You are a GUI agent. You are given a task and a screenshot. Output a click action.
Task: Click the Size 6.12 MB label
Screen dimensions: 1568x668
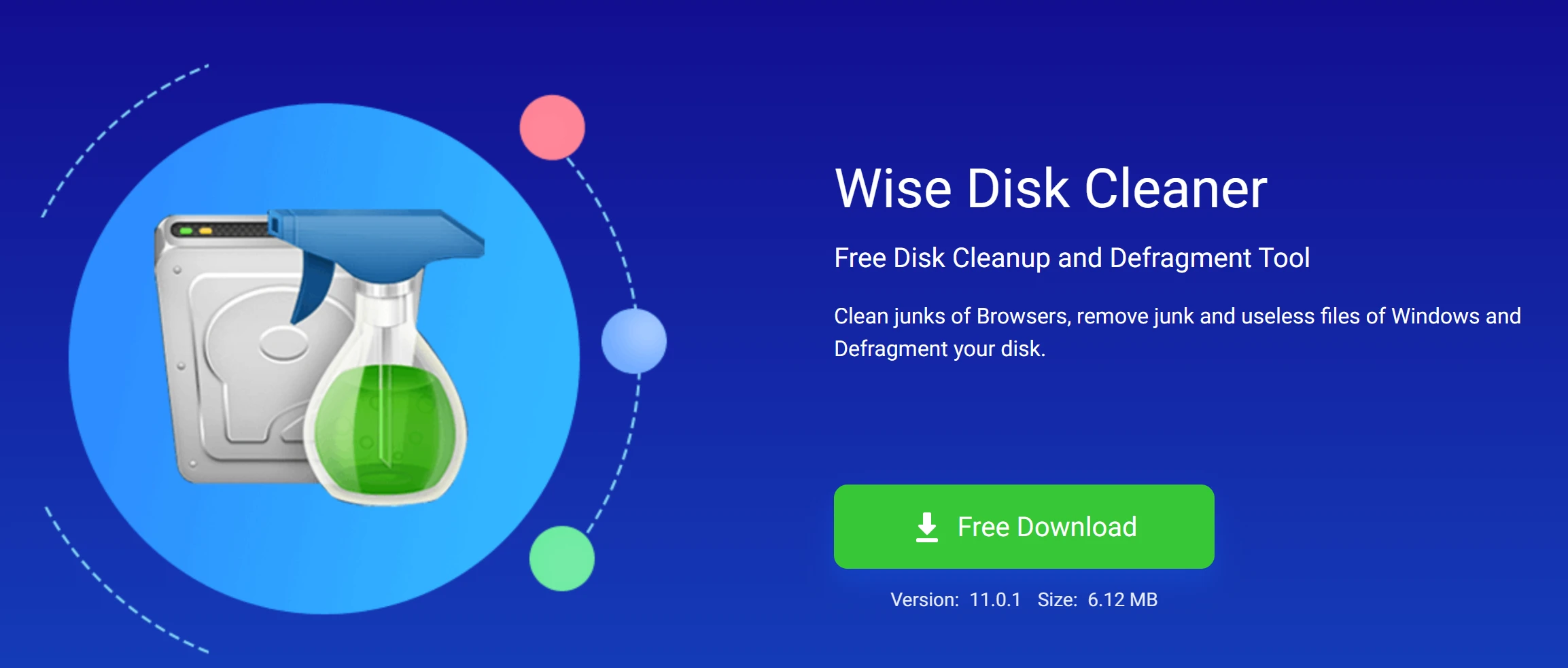(1097, 599)
